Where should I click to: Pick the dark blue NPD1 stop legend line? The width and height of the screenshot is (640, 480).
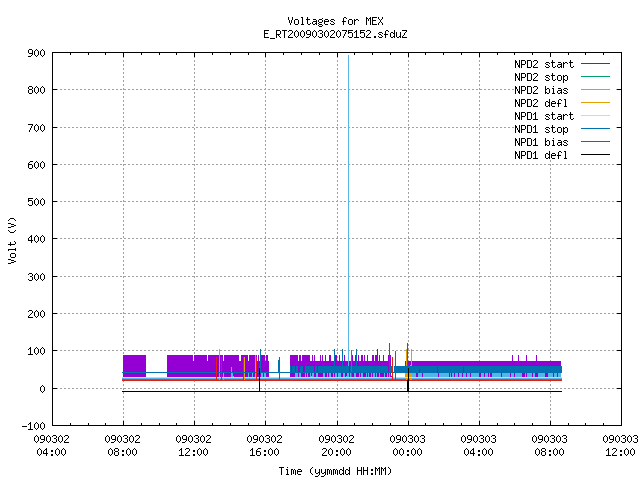click(595, 129)
